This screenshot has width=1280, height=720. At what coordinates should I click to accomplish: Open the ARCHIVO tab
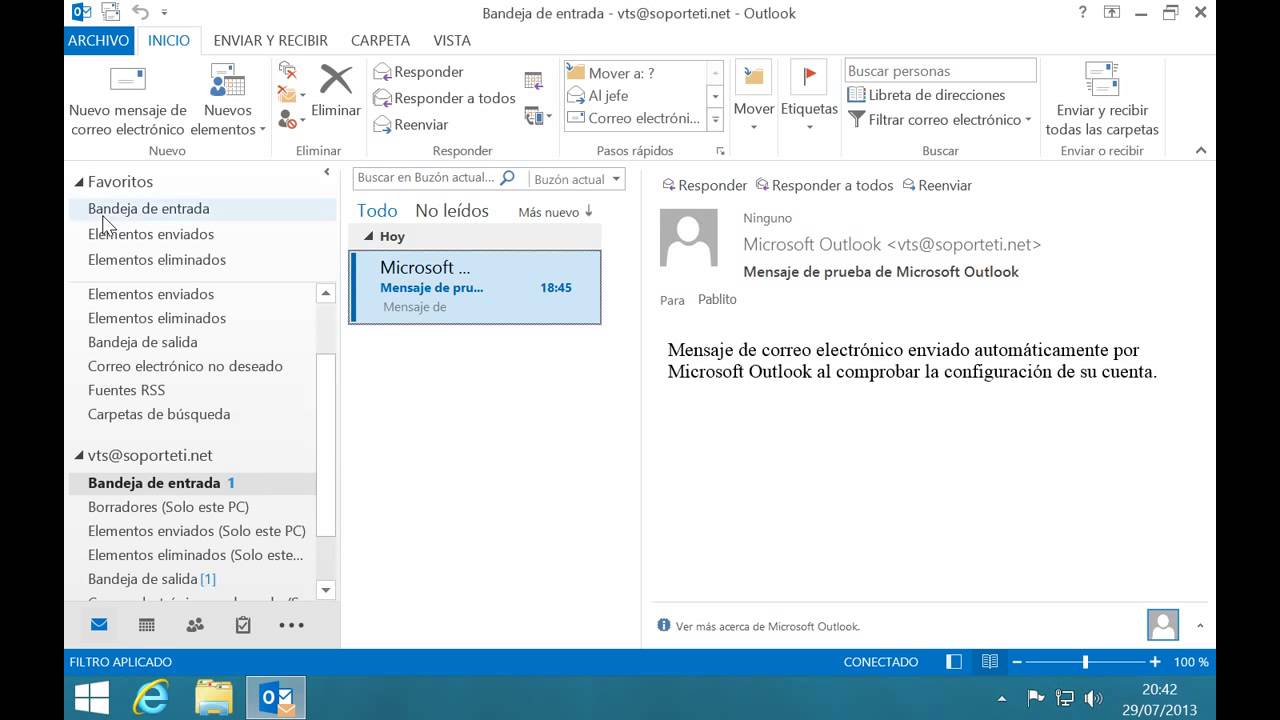98,41
